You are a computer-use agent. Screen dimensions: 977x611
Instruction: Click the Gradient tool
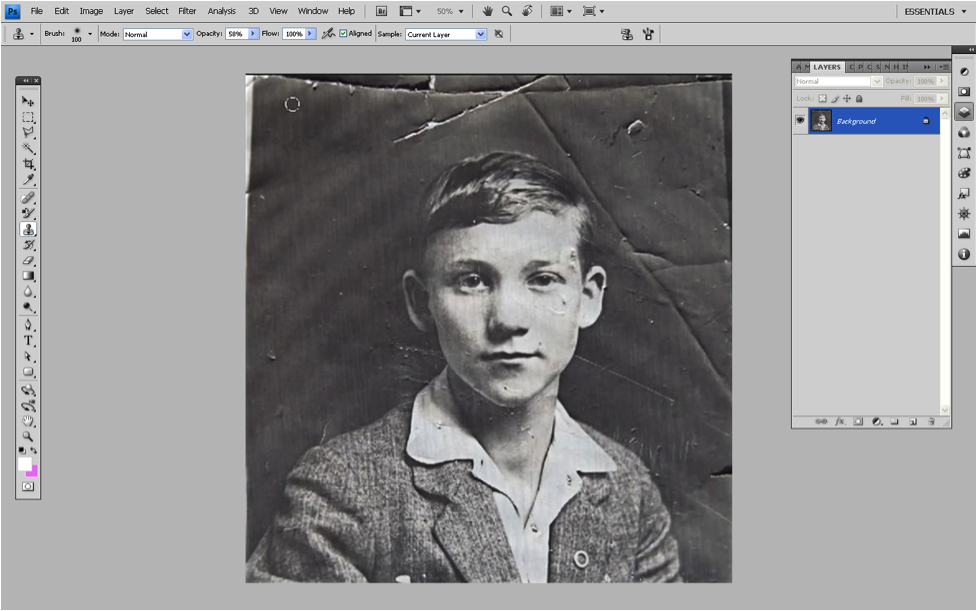[28, 276]
